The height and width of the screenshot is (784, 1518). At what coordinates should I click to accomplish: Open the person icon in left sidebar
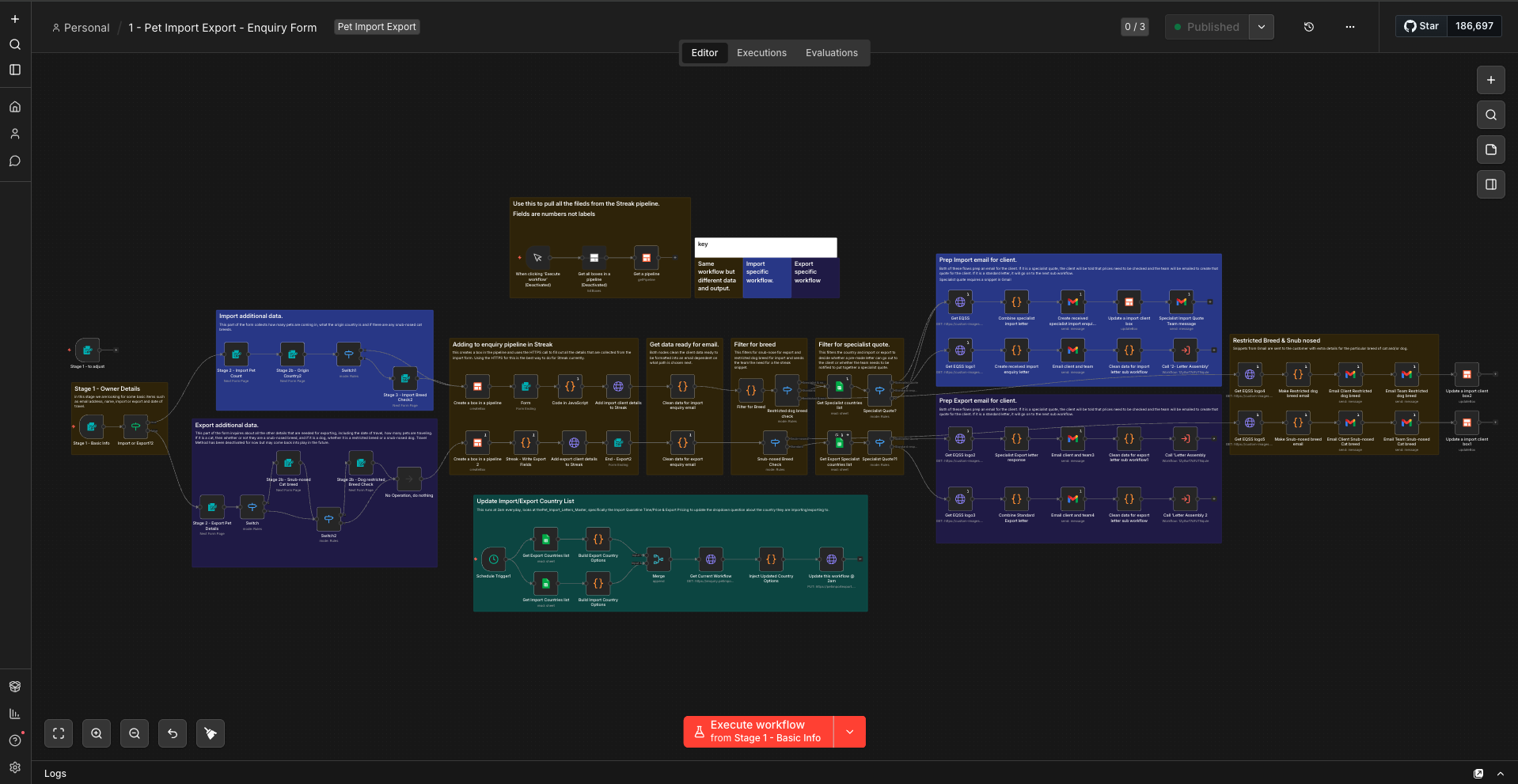(15, 134)
